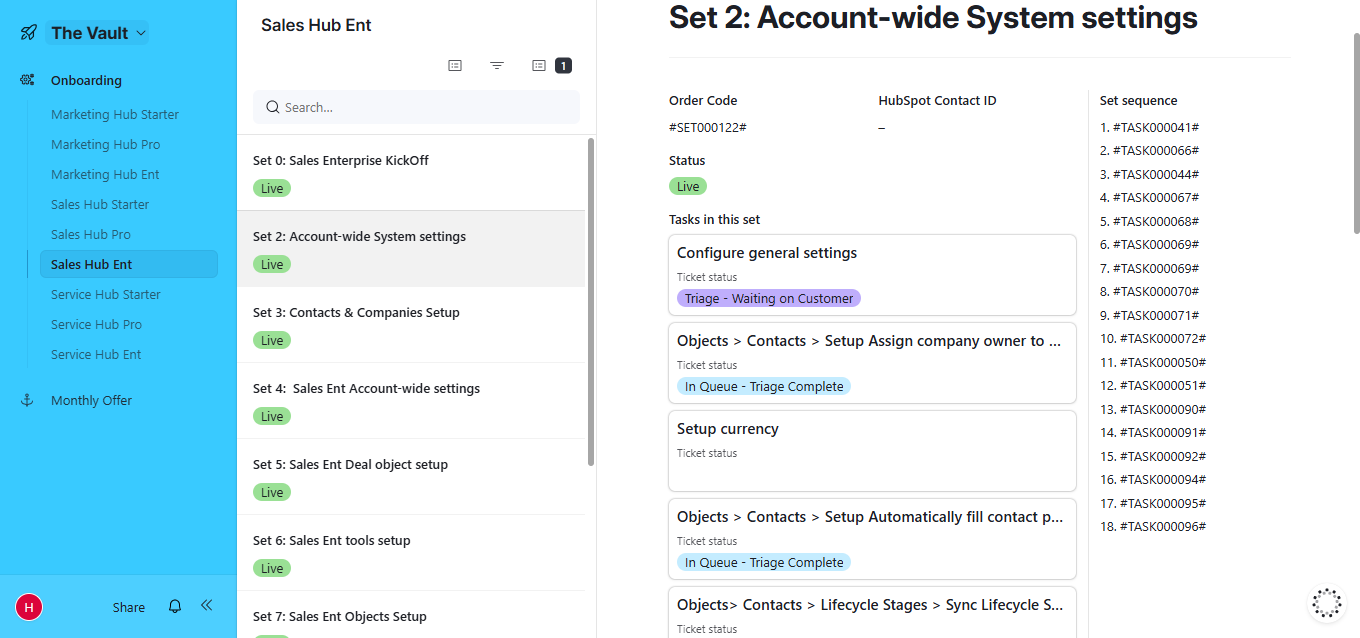1360x638 pixels.
Task: Open Setup Assign company owner task card
Action: click(872, 363)
